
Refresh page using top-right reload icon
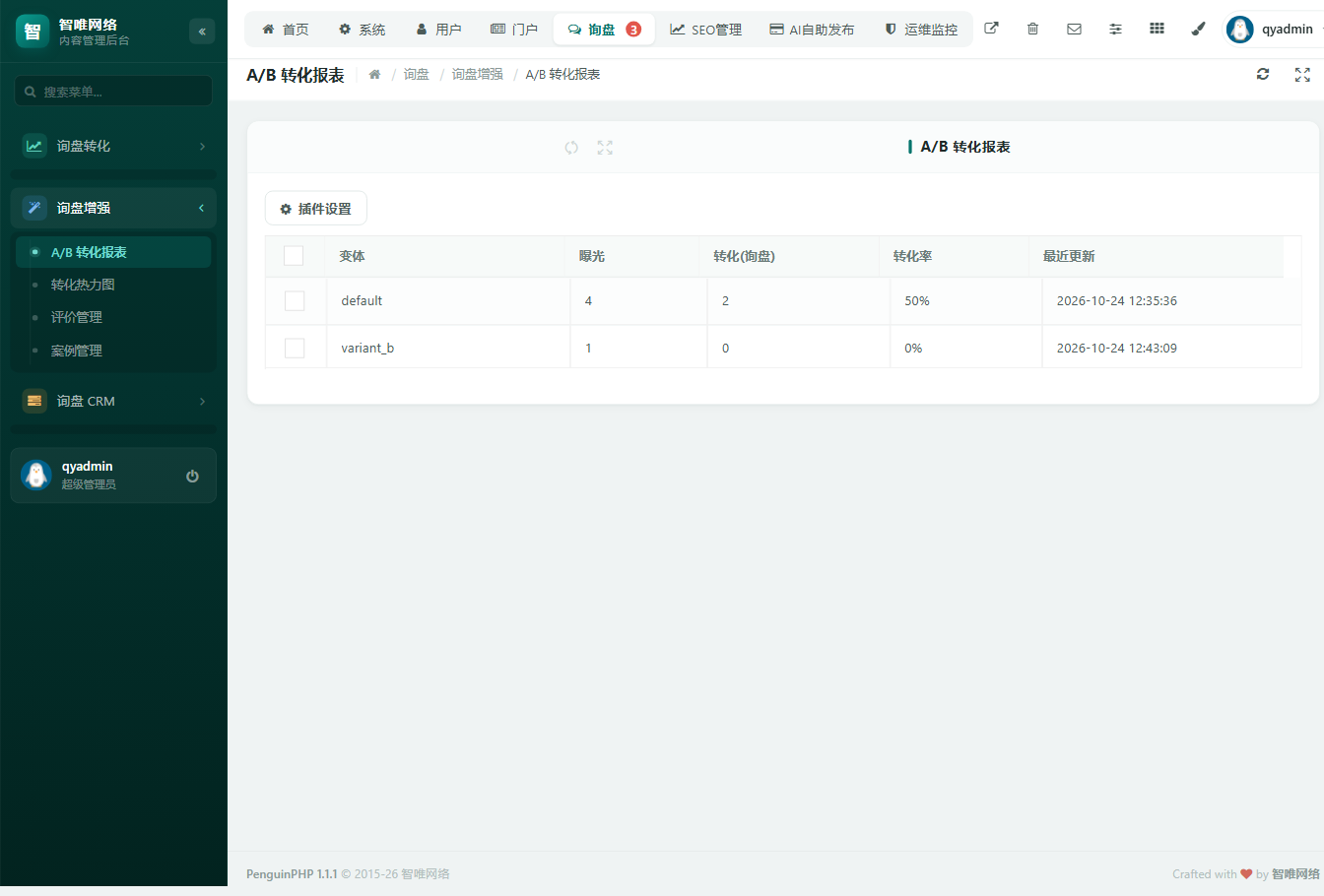click(1263, 74)
